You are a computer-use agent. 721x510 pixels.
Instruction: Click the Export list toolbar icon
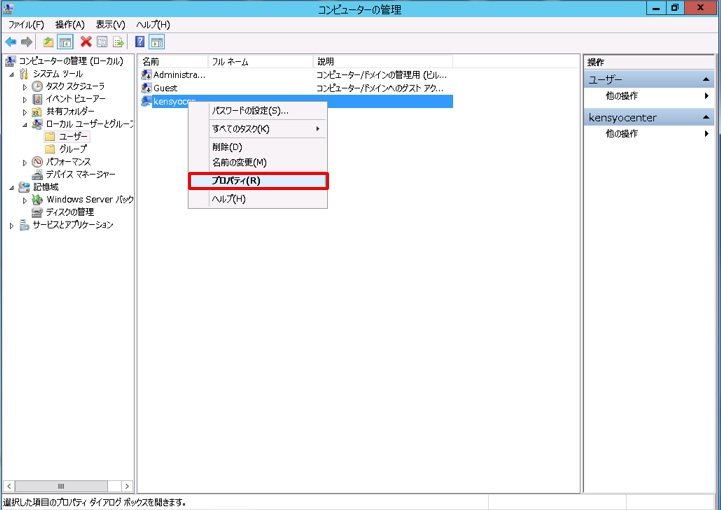[x=118, y=42]
